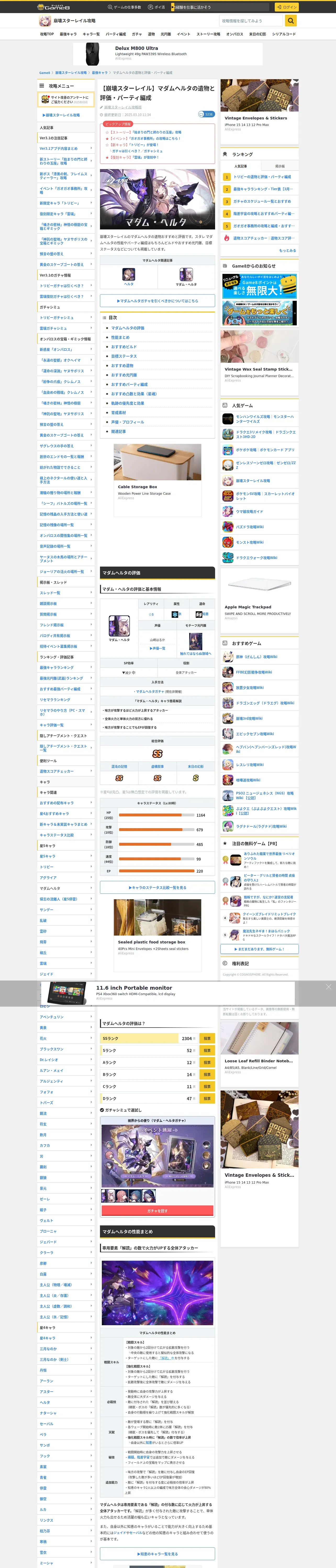Click the モチーフ光円錐 light cone thumbnail

point(195,642)
